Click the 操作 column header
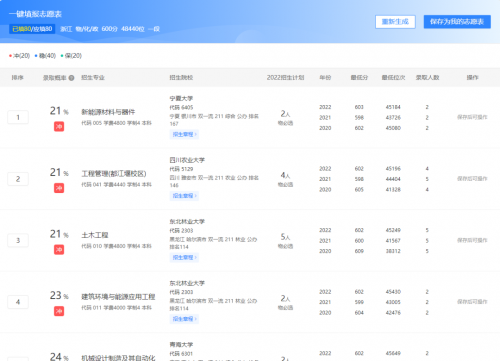This screenshot has width=500, height=361. coord(472,78)
